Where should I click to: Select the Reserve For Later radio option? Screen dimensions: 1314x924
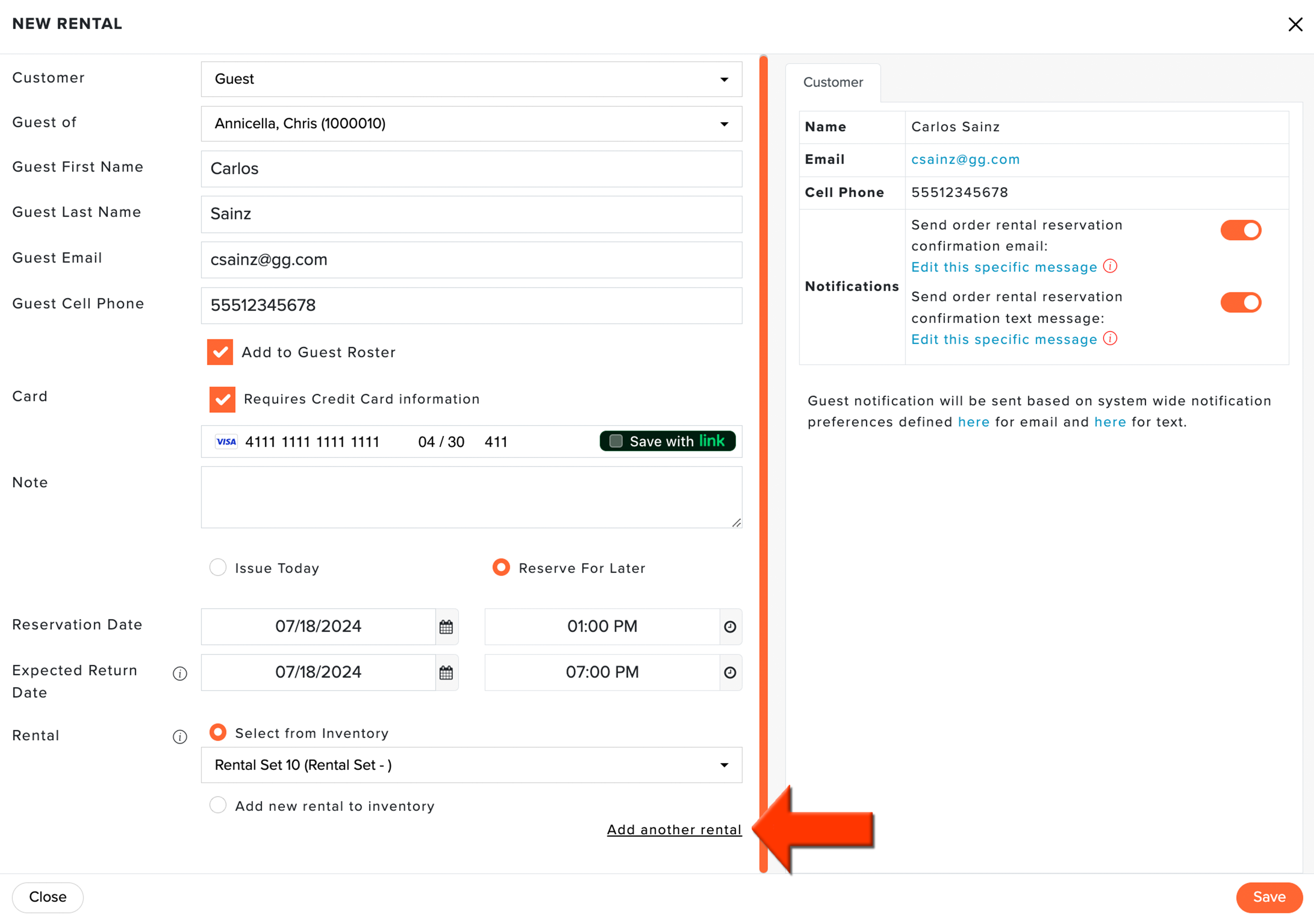click(501, 567)
